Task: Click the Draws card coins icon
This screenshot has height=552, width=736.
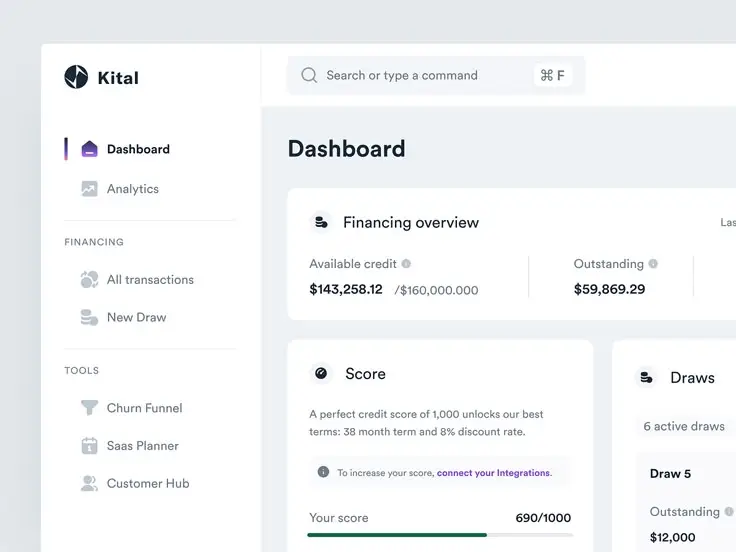Action: pyautogui.click(x=646, y=377)
